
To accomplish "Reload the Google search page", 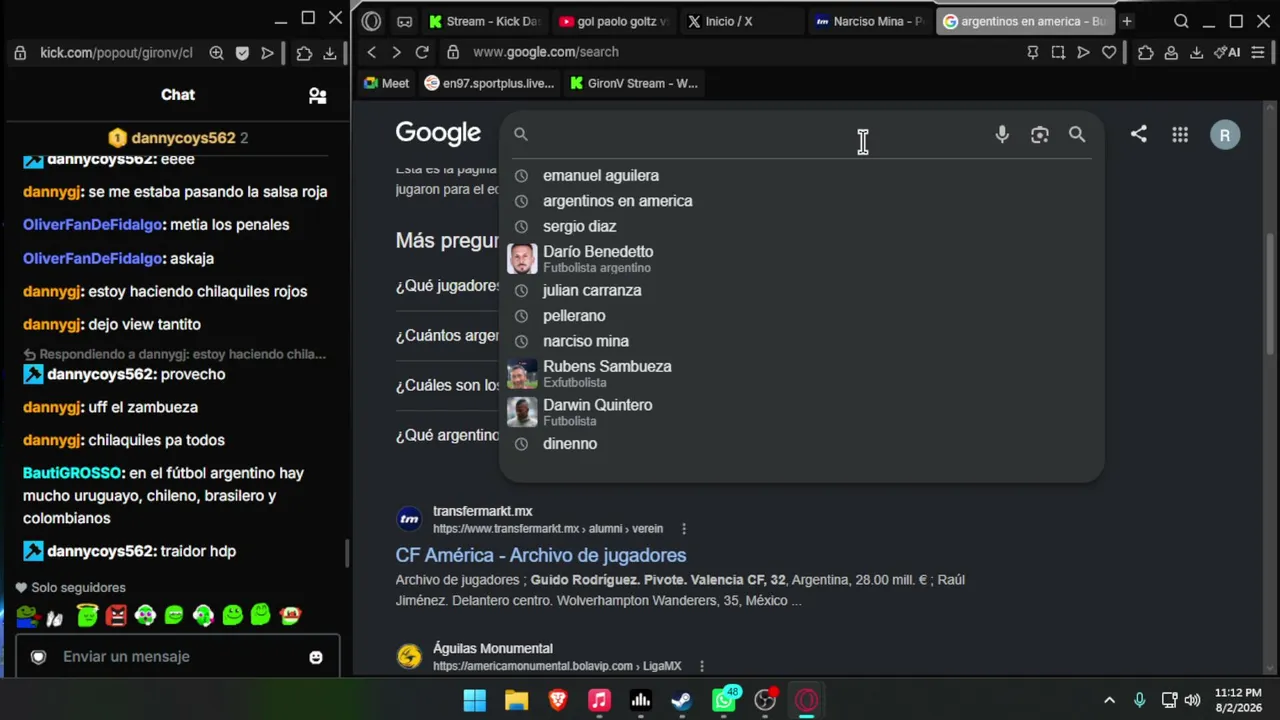I will 422,52.
